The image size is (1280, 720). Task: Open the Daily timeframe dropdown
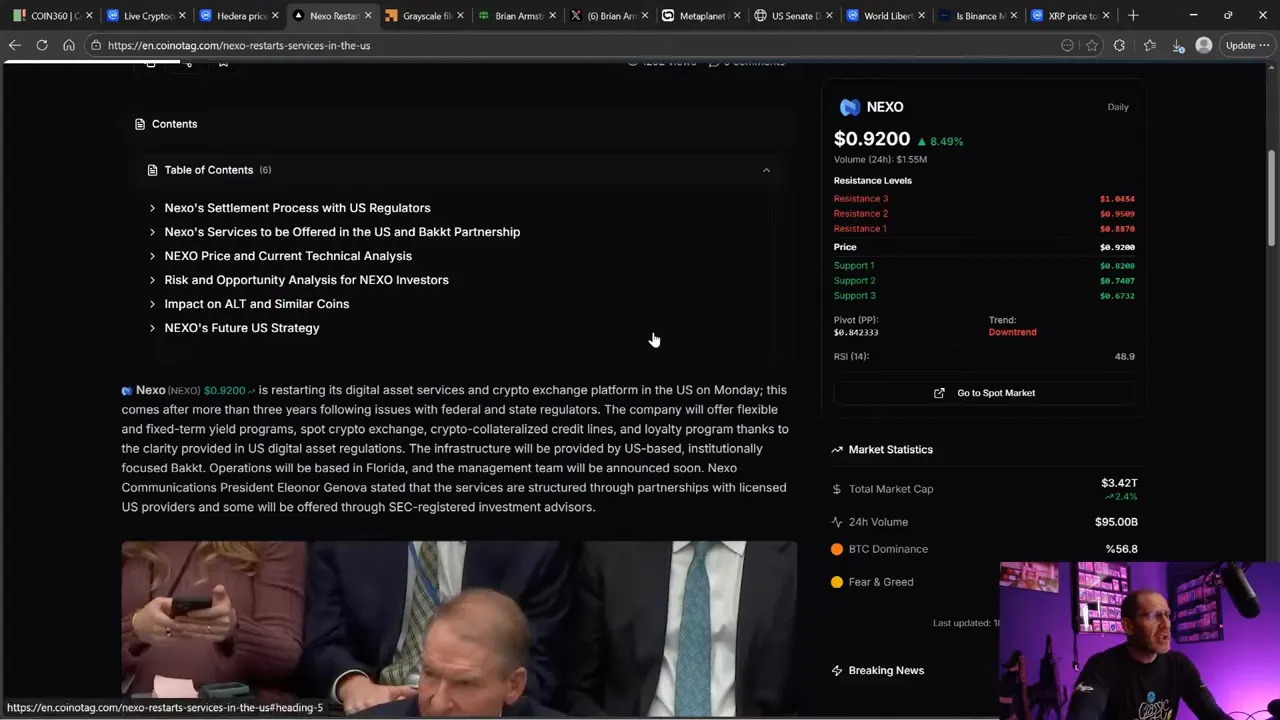click(1118, 107)
